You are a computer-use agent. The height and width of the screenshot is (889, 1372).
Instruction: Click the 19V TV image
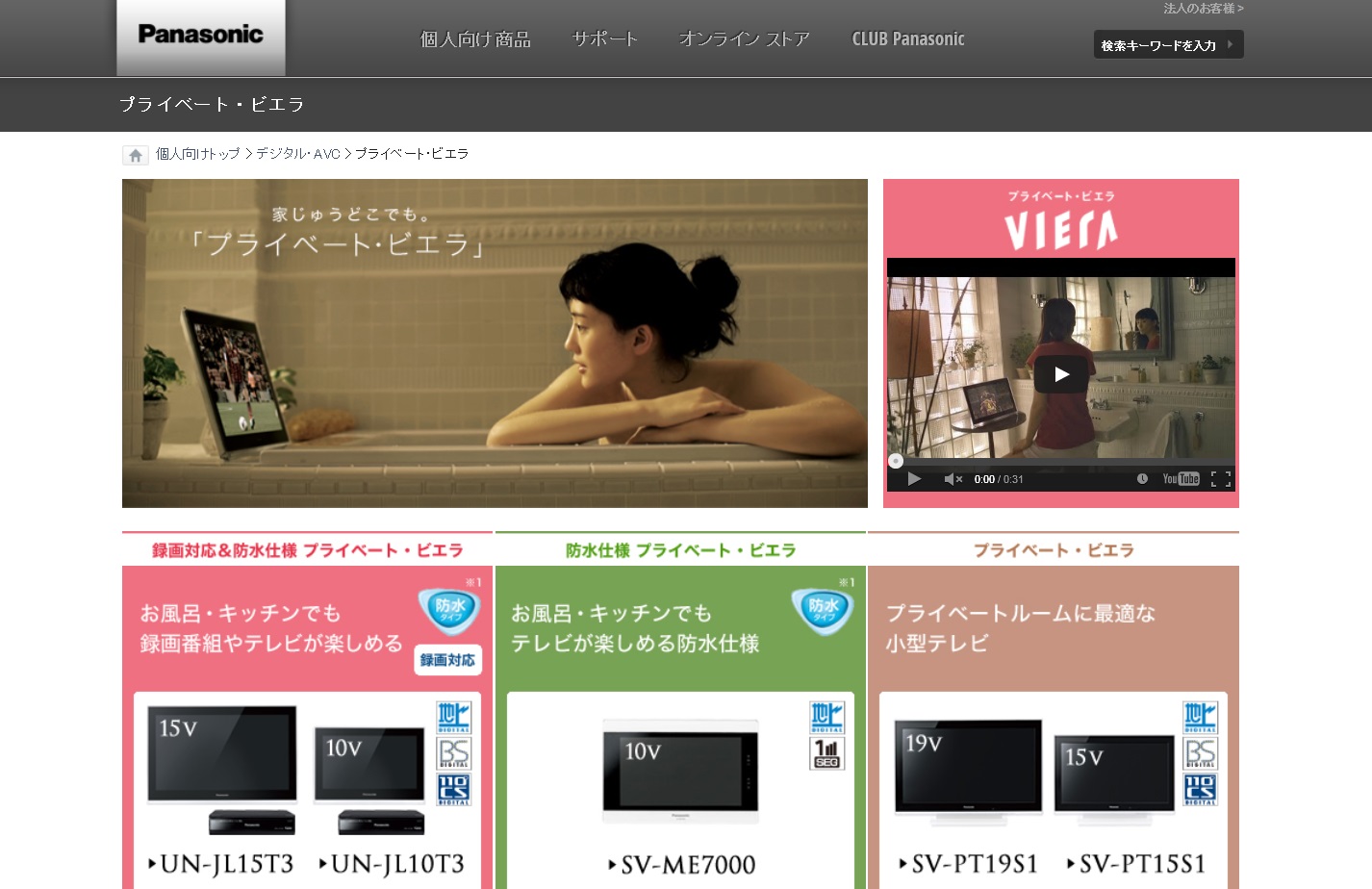(x=969, y=772)
